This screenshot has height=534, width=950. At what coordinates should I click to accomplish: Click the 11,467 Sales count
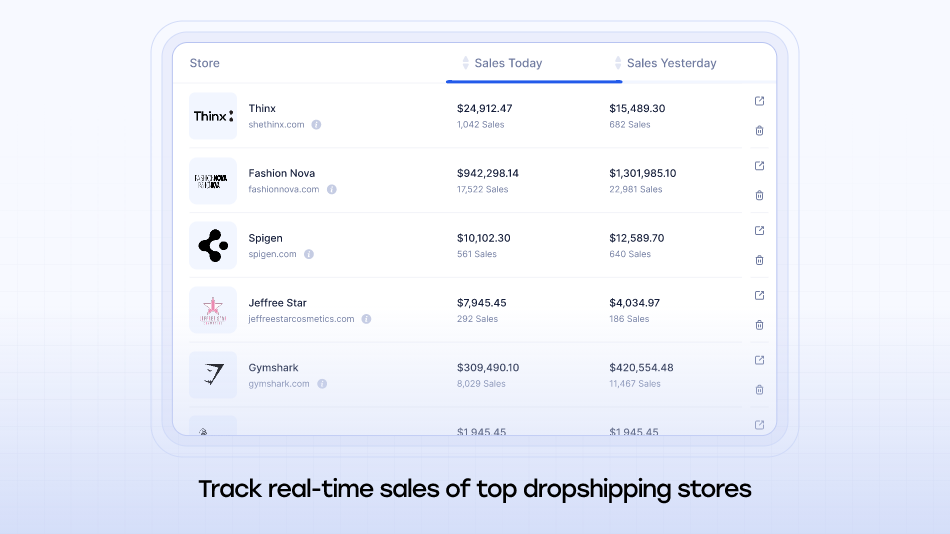pos(635,384)
